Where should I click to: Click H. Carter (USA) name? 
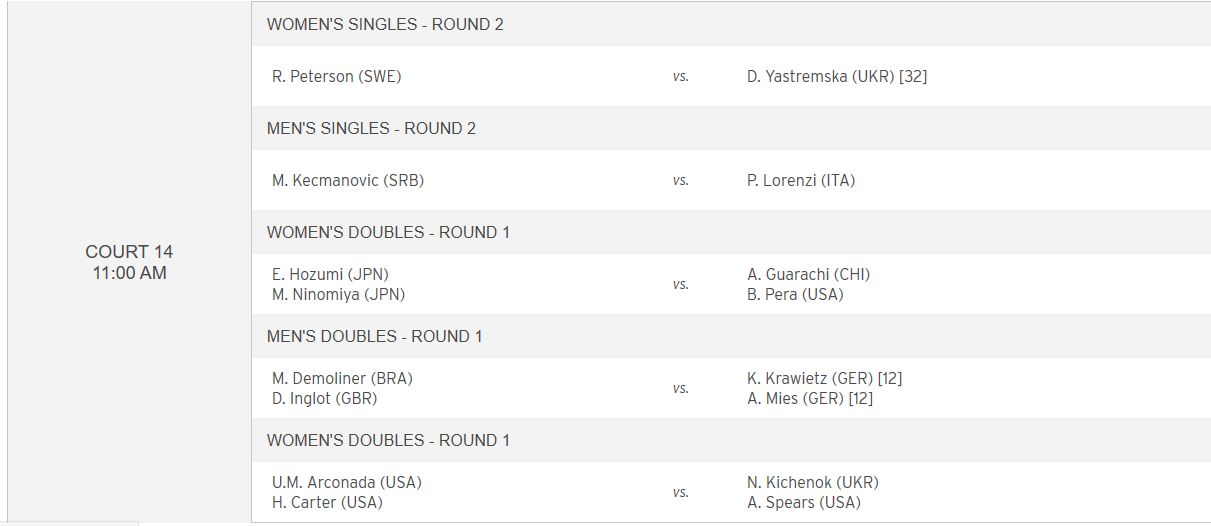click(327, 502)
